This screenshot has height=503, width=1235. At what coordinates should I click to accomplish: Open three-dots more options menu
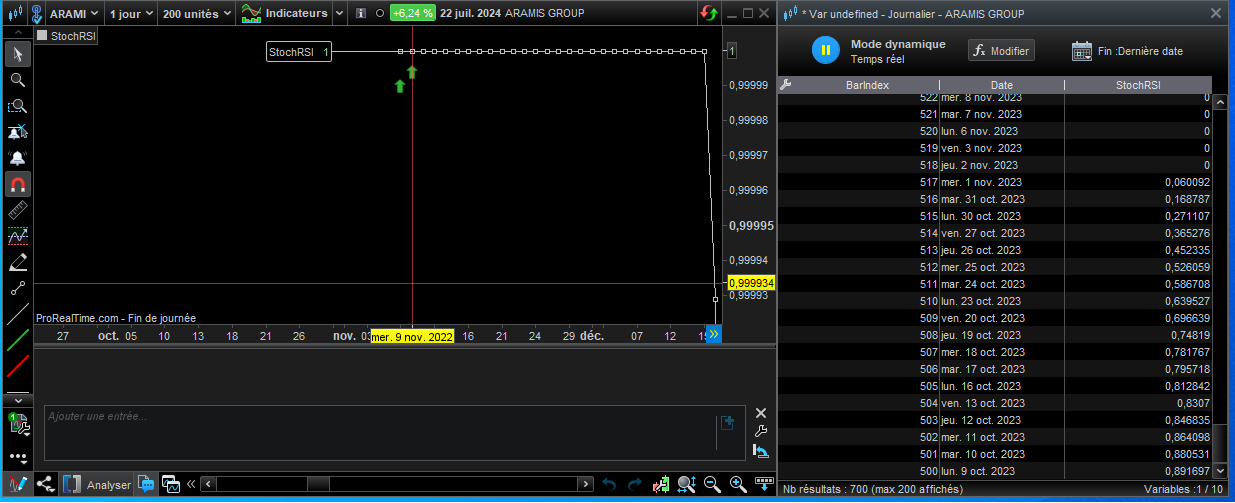tap(17, 457)
